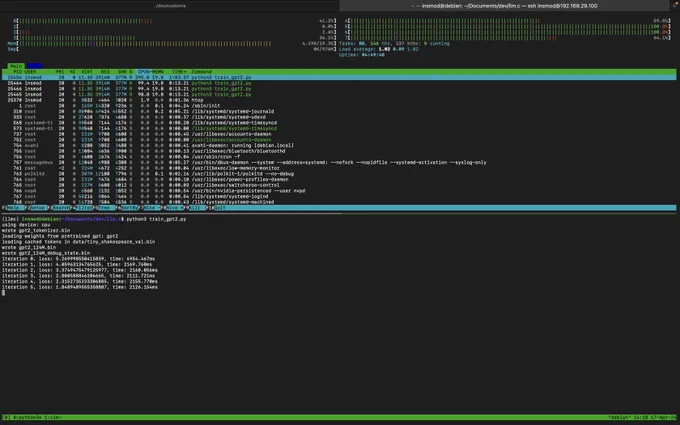This screenshot has height=425, width=680.
Task: Select the highlighted train_gpt2.py row at 399% CPU
Action: click(x=339, y=77)
